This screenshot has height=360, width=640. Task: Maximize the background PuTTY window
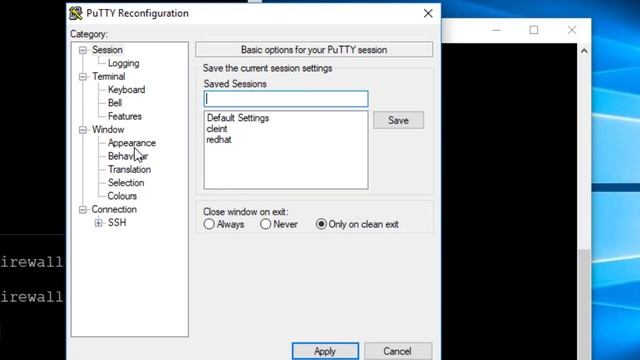534,30
